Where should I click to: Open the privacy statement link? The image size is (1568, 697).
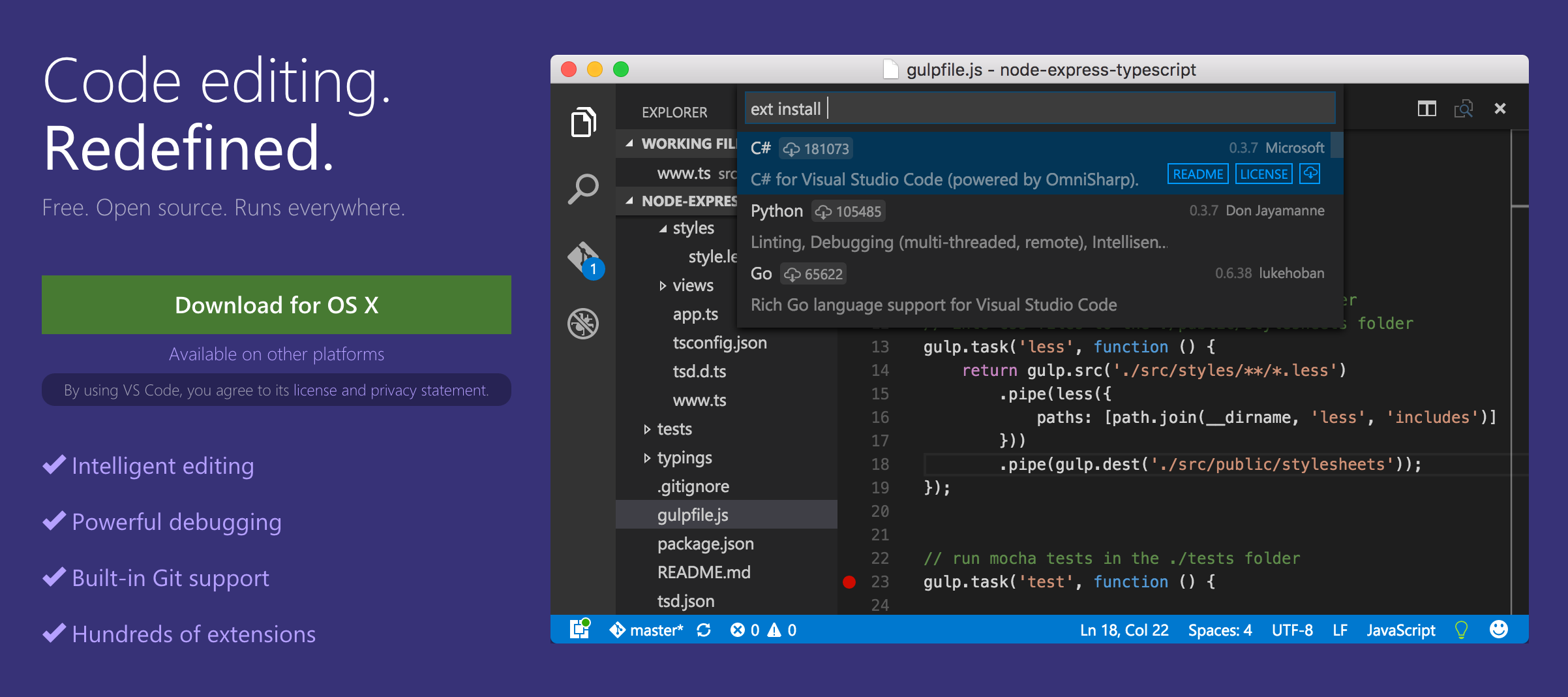click(x=429, y=390)
